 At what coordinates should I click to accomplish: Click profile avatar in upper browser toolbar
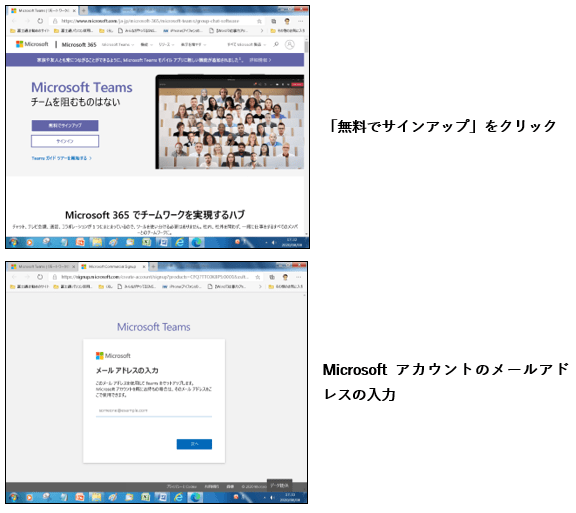[x=287, y=21]
